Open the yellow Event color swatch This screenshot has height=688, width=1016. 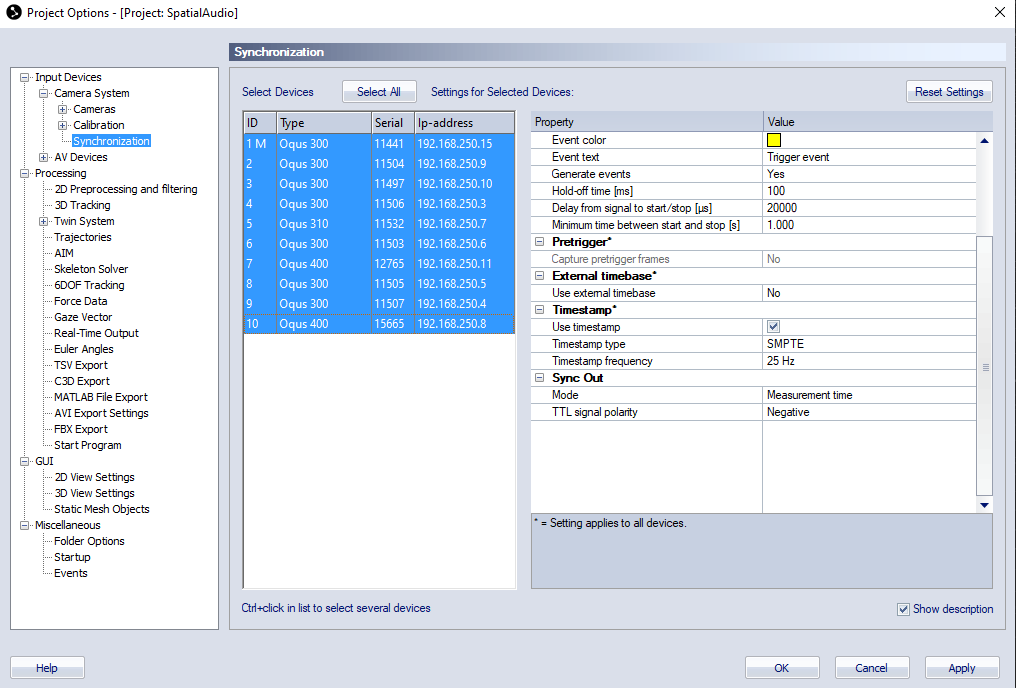click(x=774, y=140)
